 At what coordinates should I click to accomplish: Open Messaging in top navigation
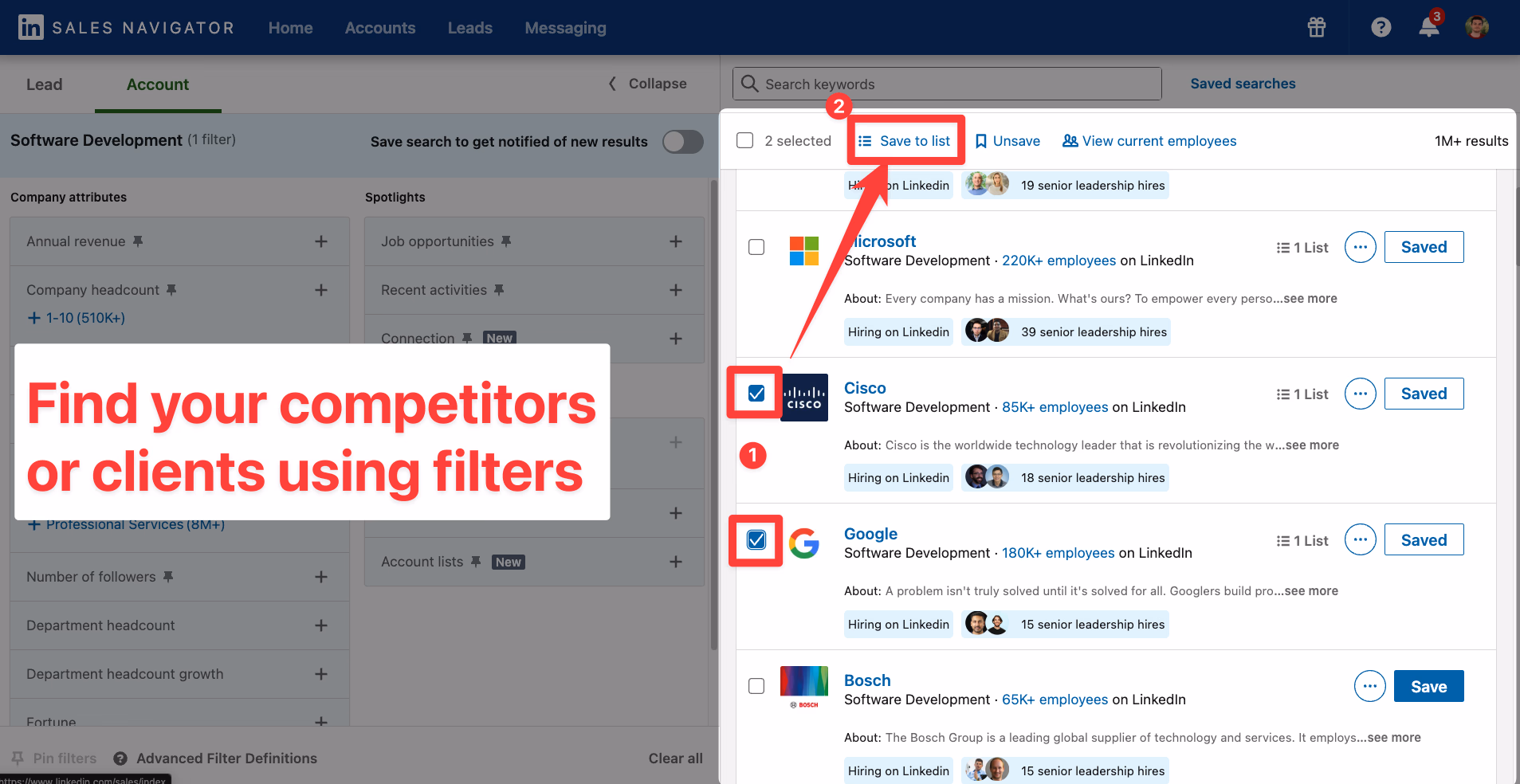click(x=565, y=28)
